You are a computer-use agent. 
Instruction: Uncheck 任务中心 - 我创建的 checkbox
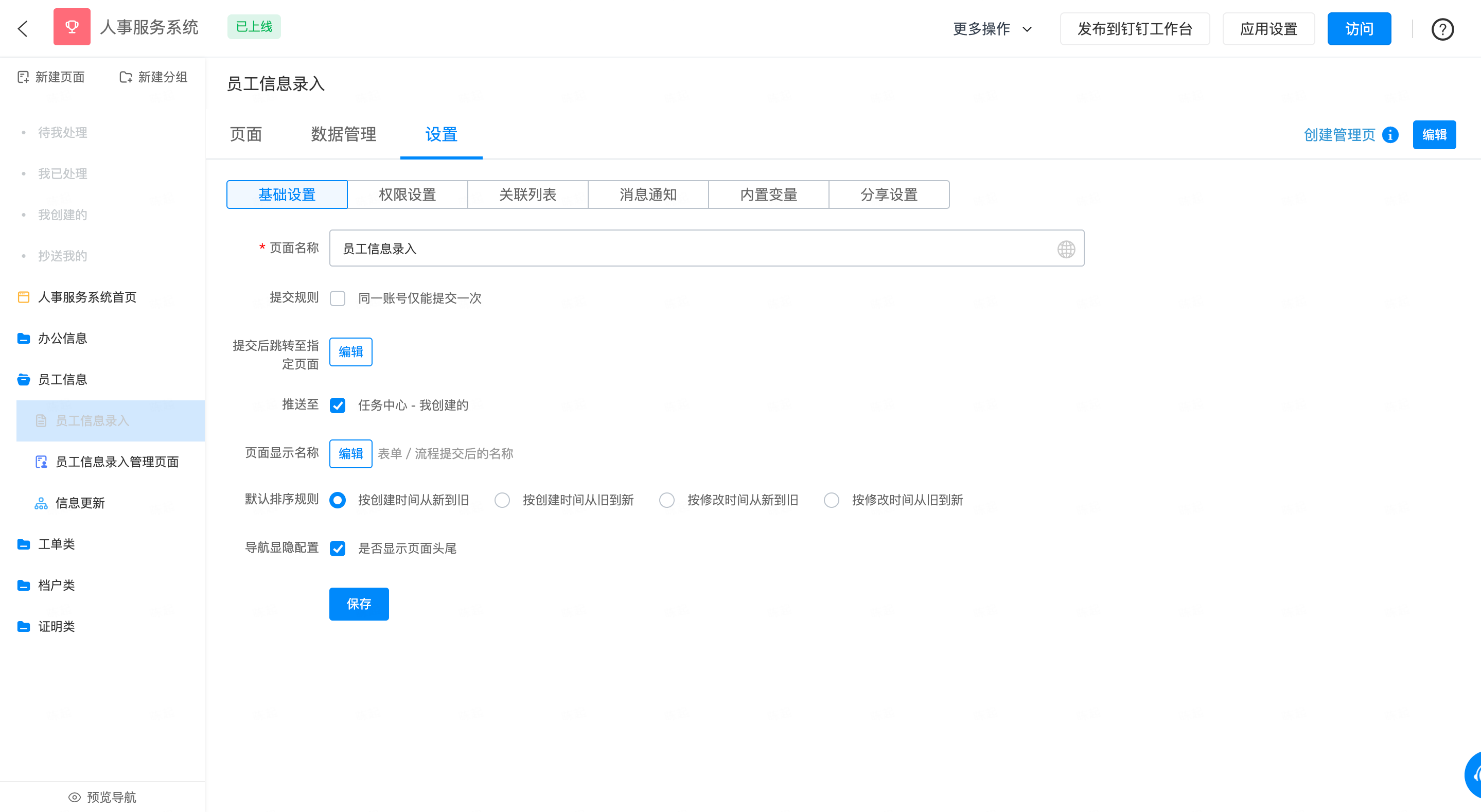[338, 405]
